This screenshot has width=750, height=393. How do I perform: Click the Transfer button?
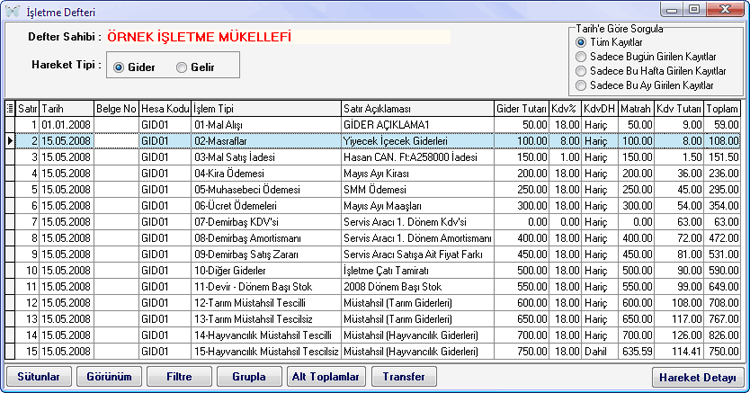pyautogui.click(x=404, y=377)
